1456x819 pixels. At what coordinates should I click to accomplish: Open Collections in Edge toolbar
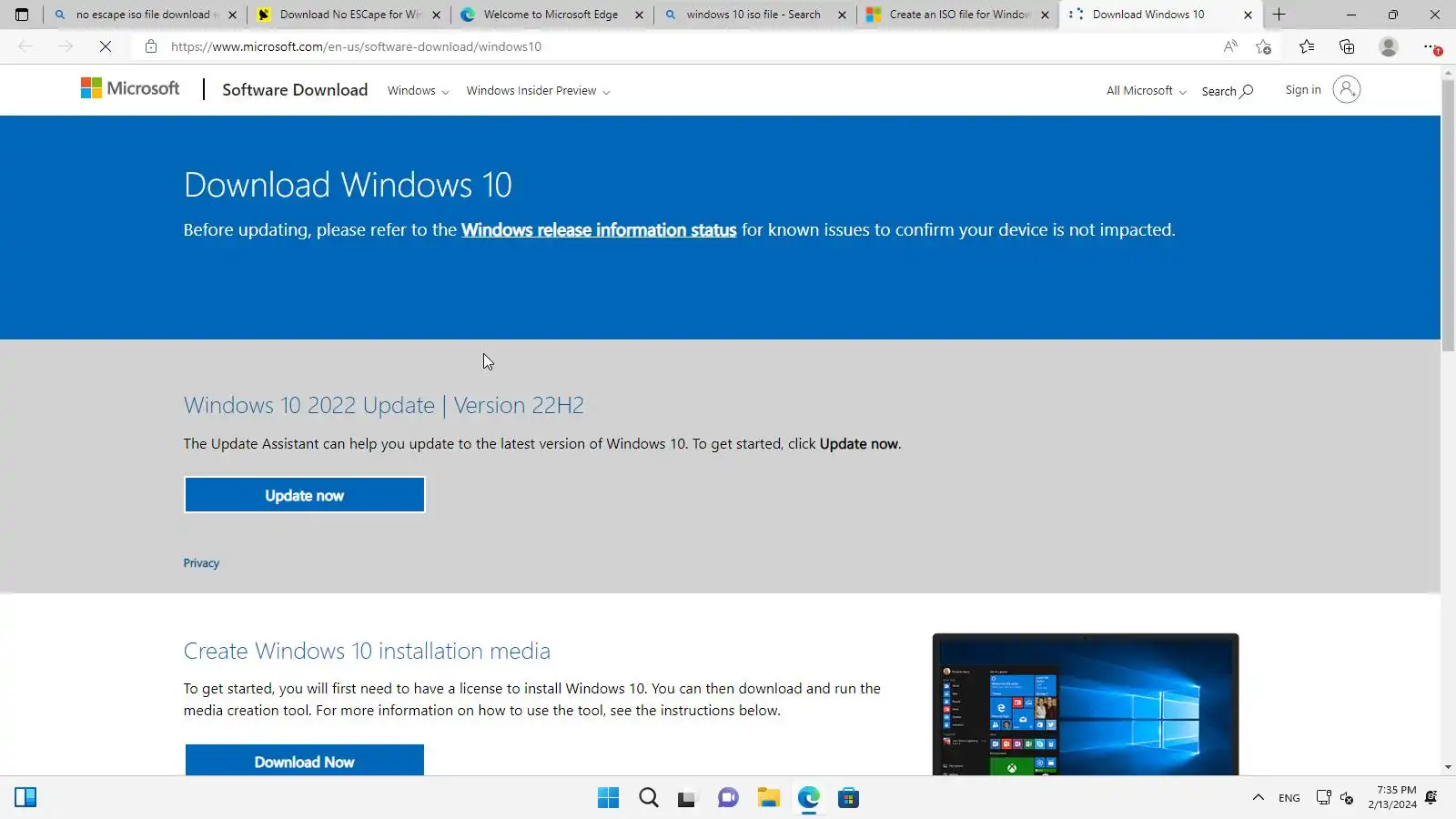1347,46
